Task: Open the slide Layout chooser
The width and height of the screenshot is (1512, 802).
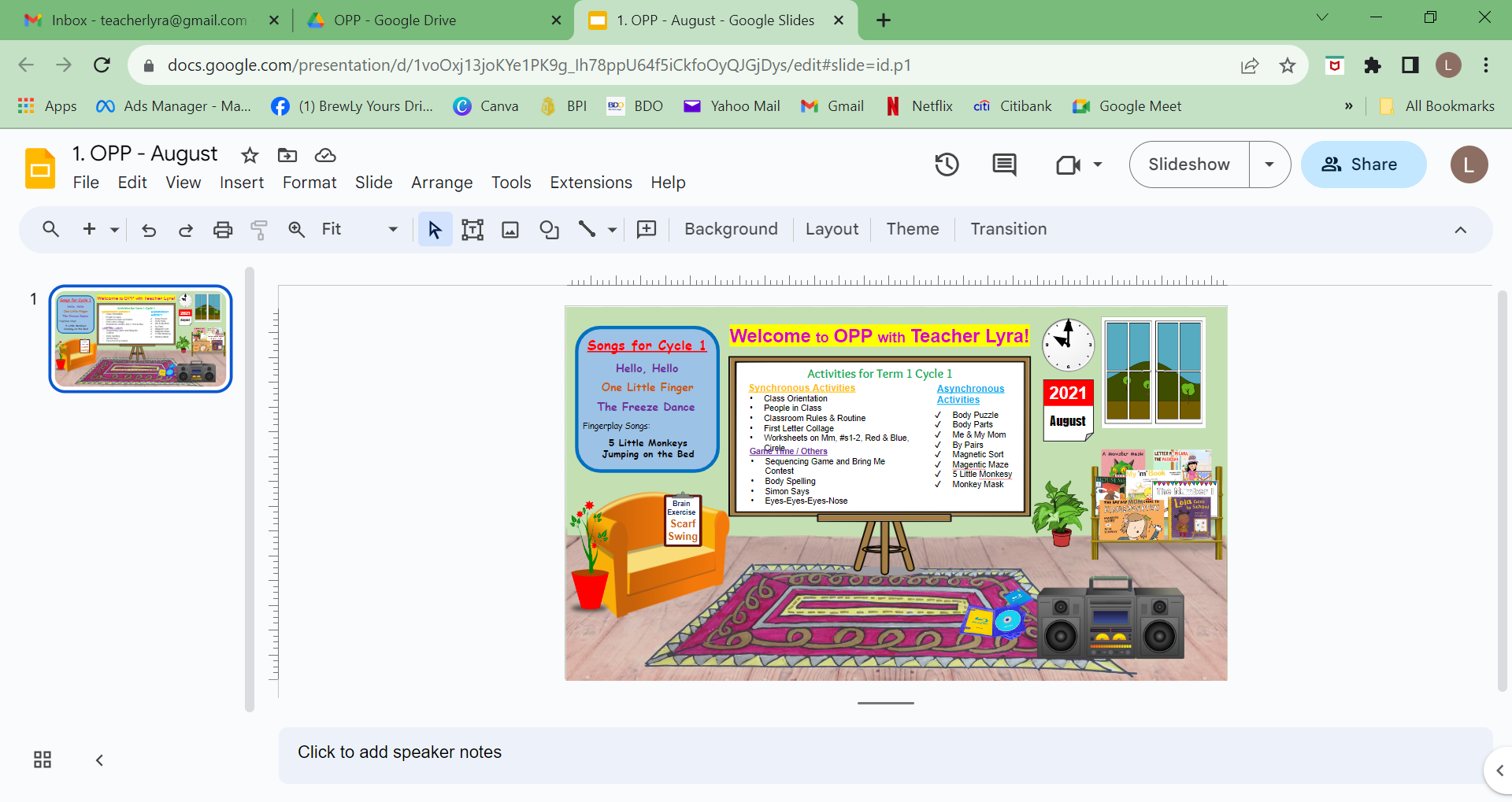Action: pos(832,229)
